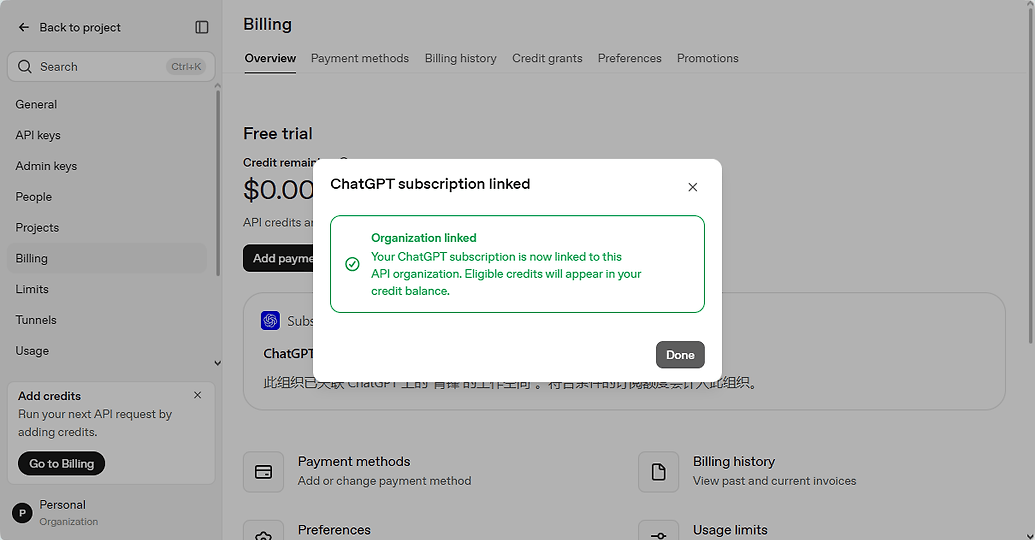This screenshot has width=1035, height=540.
Task: Open the Promotions tab
Action: [x=708, y=58]
